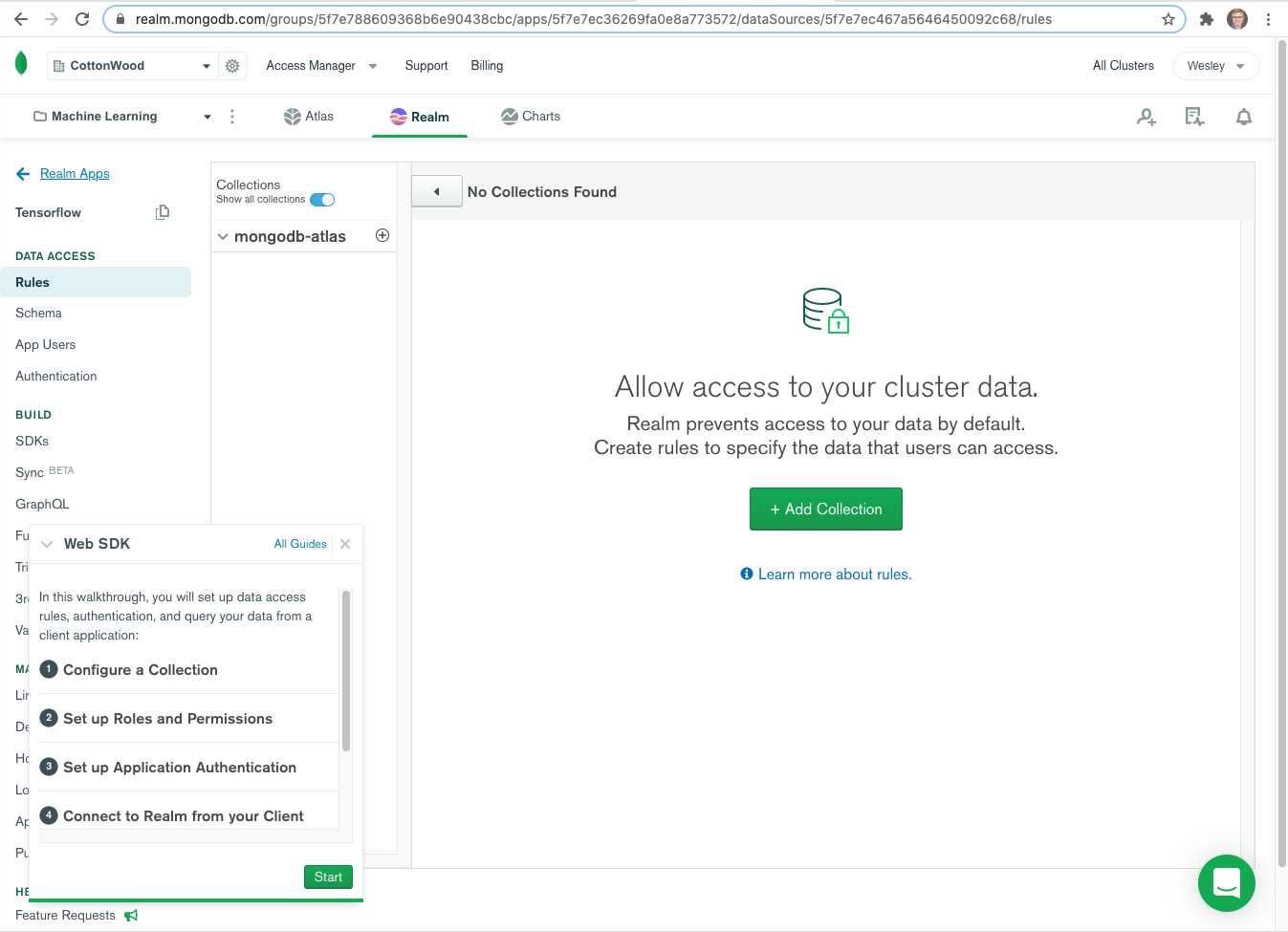Open Schema in the sidebar
The image size is (1288, 932).
tap(38, 314)
